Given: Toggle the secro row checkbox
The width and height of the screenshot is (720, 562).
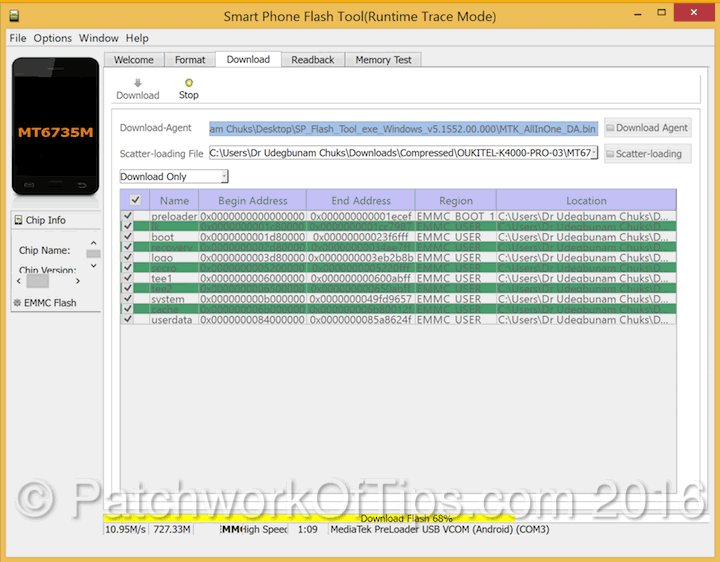Looking at the screenshot, I should [128, 267].
